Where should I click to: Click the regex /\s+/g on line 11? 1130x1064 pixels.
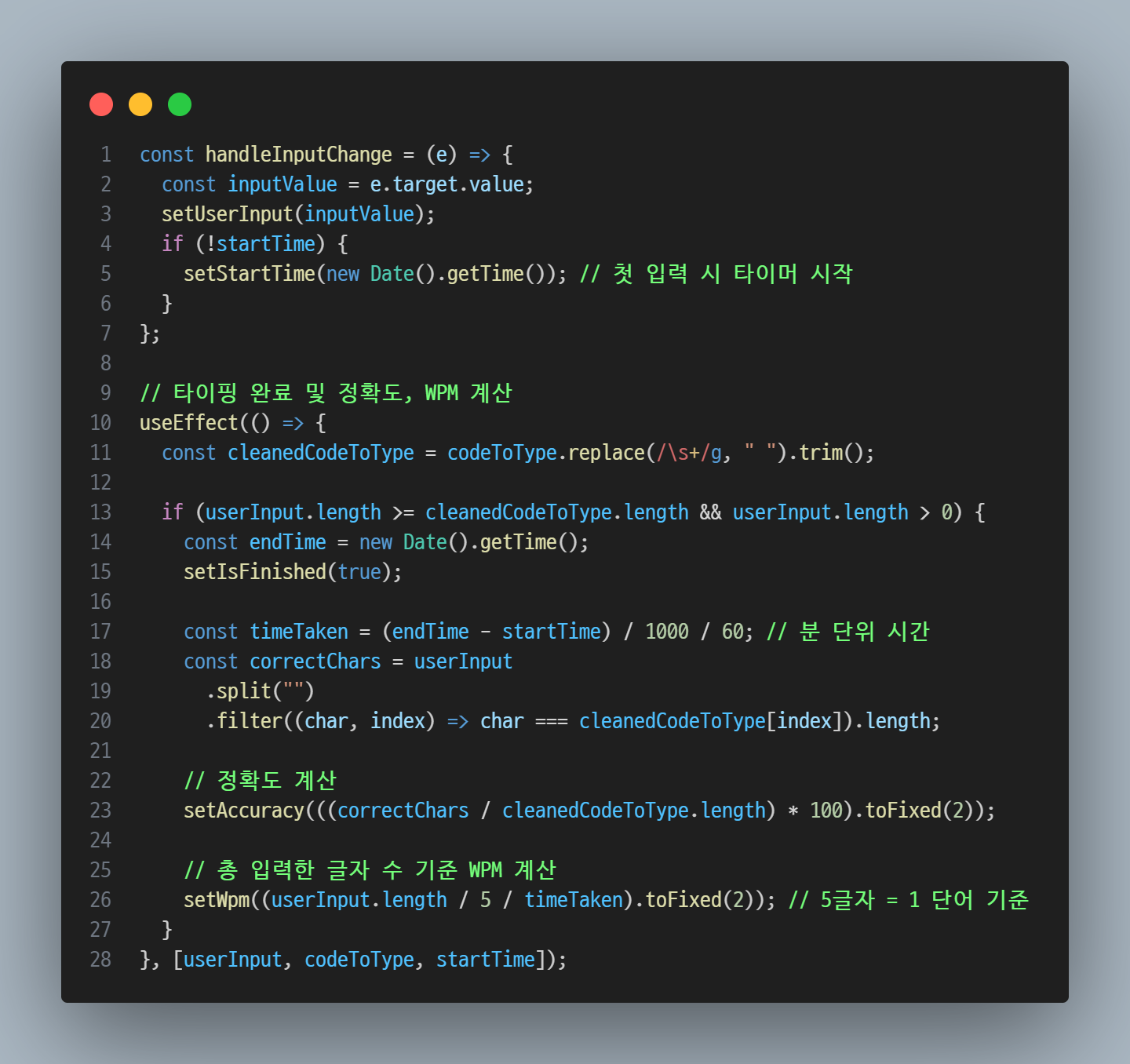pyautogui.click(x=689, y=453)
